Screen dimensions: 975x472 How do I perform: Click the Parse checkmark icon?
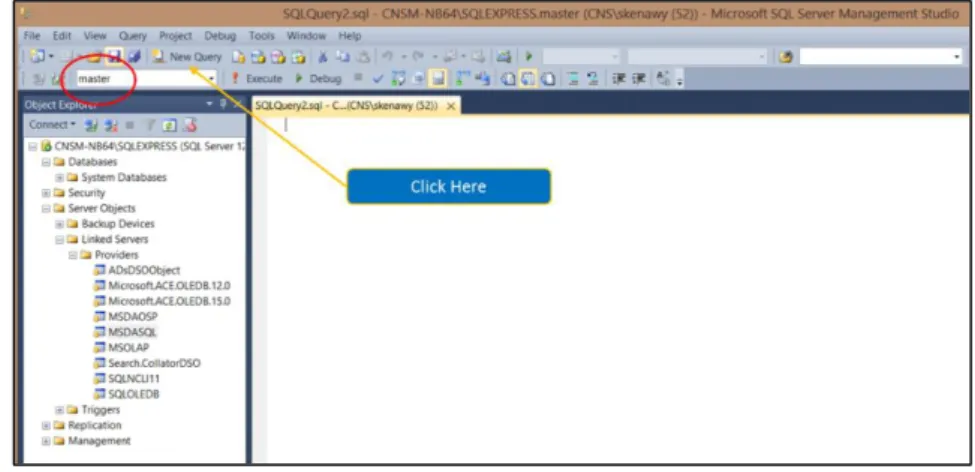(377, 78)
